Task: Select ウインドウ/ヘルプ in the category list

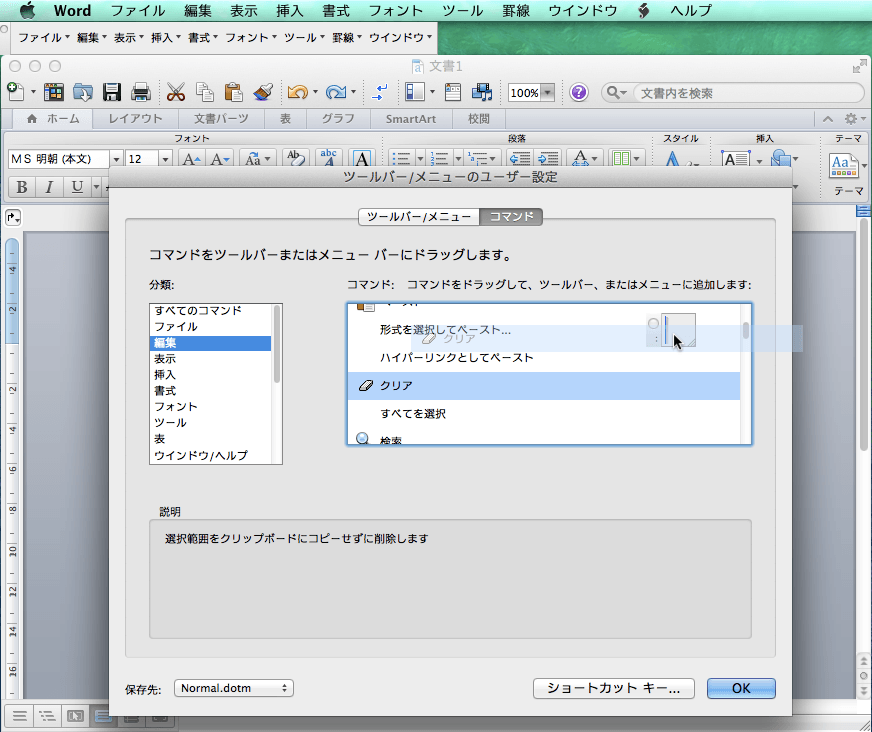Action: pyautogui.click(x=210, y=455)
